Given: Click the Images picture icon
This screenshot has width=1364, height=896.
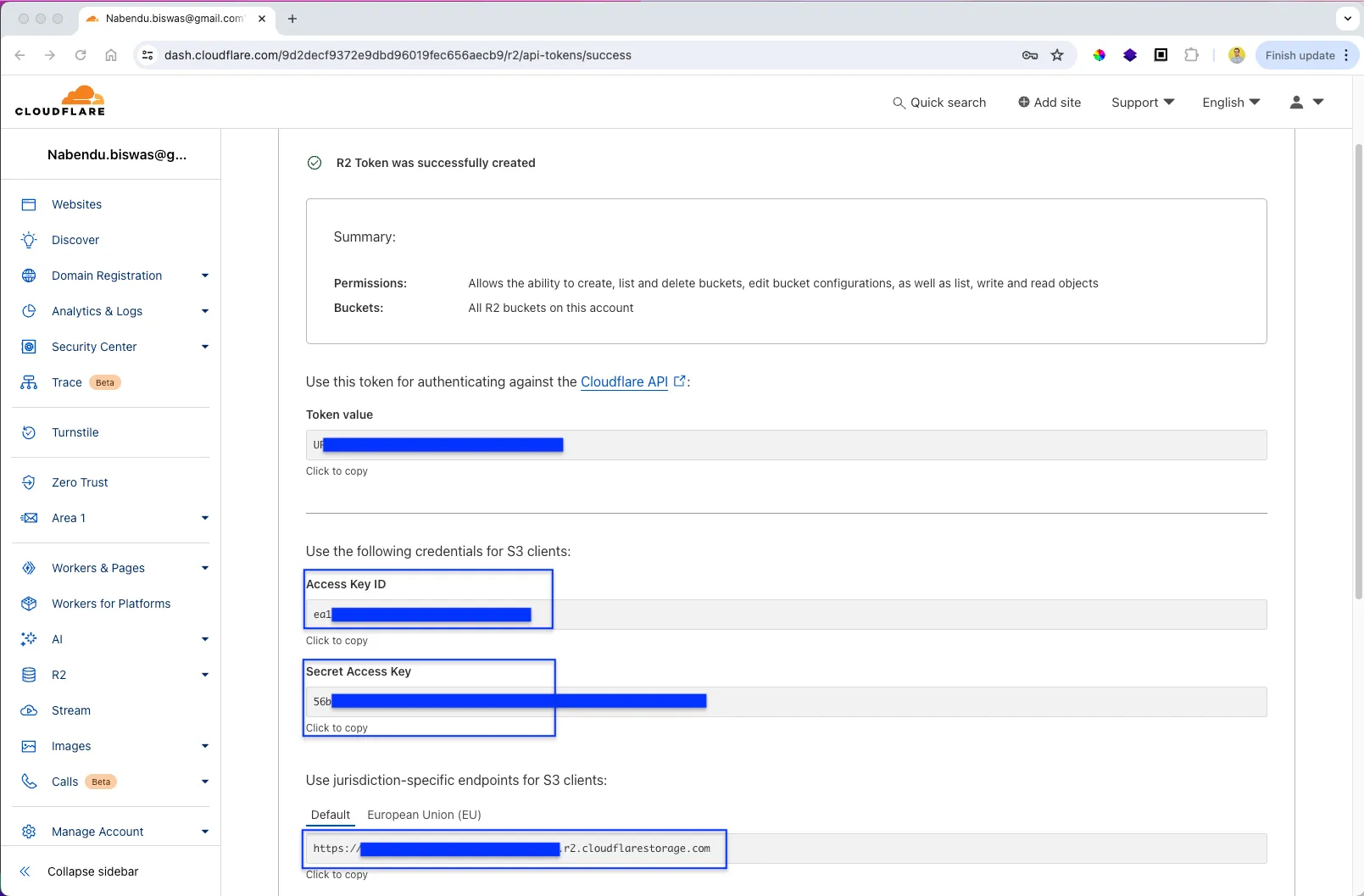Looking at the screenshot, I should pyautogui.click(x=29, y=746).
